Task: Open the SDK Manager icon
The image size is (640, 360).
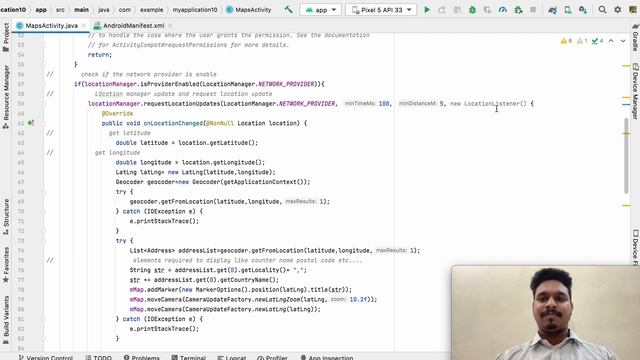Action: click(583, 9)
